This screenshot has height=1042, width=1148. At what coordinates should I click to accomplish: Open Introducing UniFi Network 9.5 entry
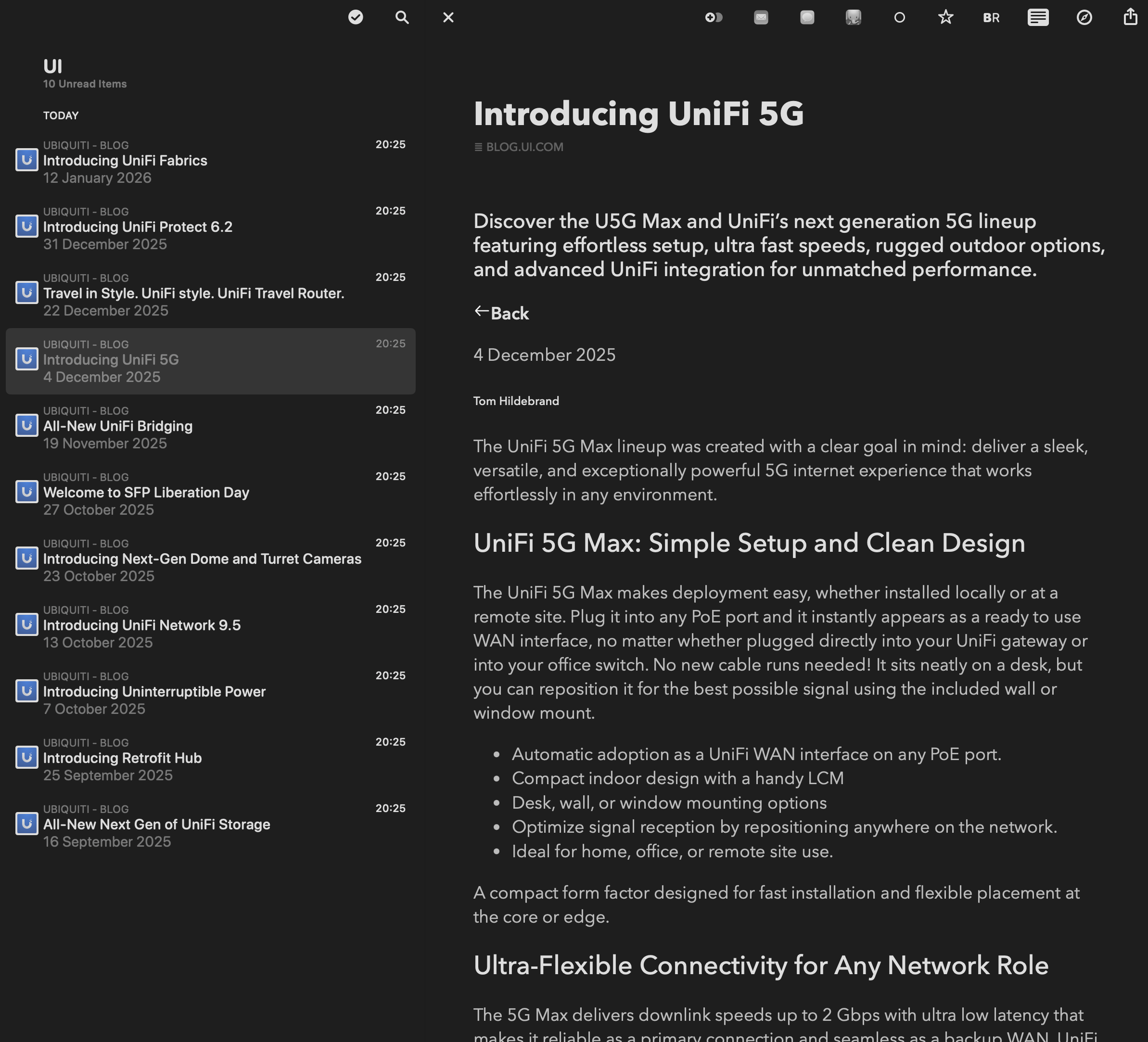(142, 625)
